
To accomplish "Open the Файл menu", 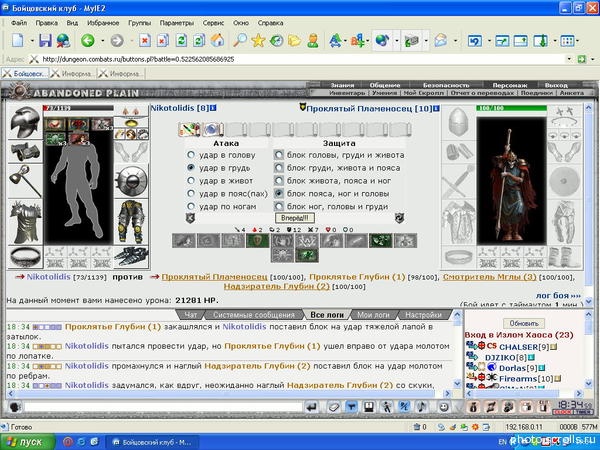I will [x=19, y=23].
